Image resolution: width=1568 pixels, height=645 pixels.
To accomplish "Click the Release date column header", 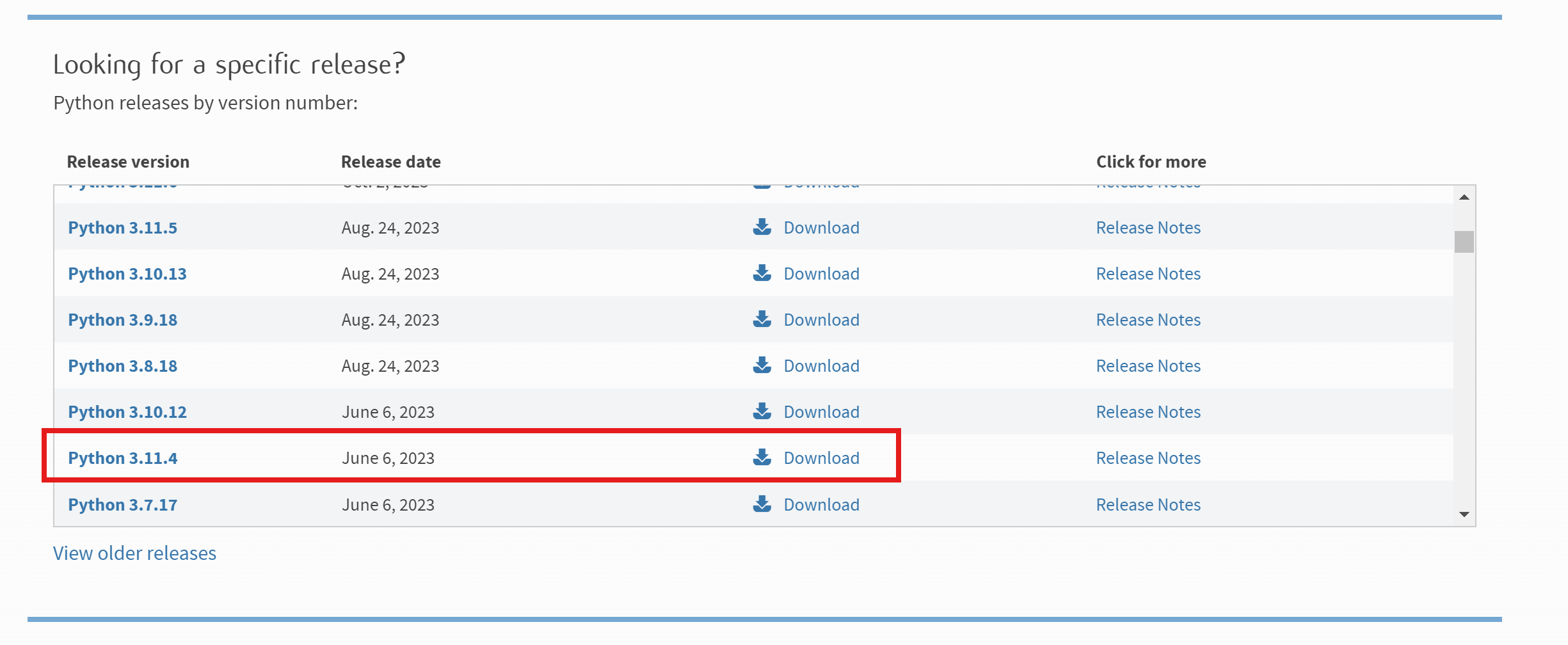I will coord(391,162).
